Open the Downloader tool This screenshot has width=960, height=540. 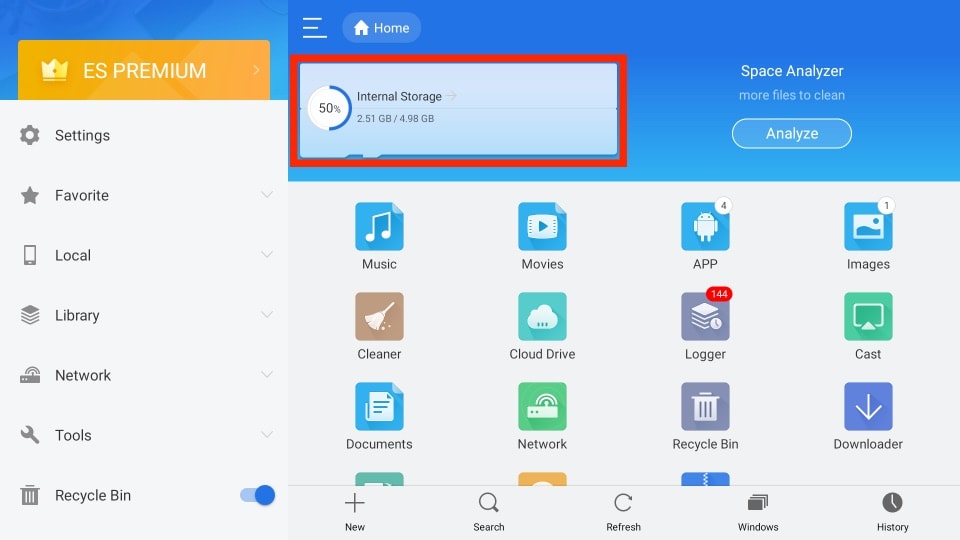point(868,417)
